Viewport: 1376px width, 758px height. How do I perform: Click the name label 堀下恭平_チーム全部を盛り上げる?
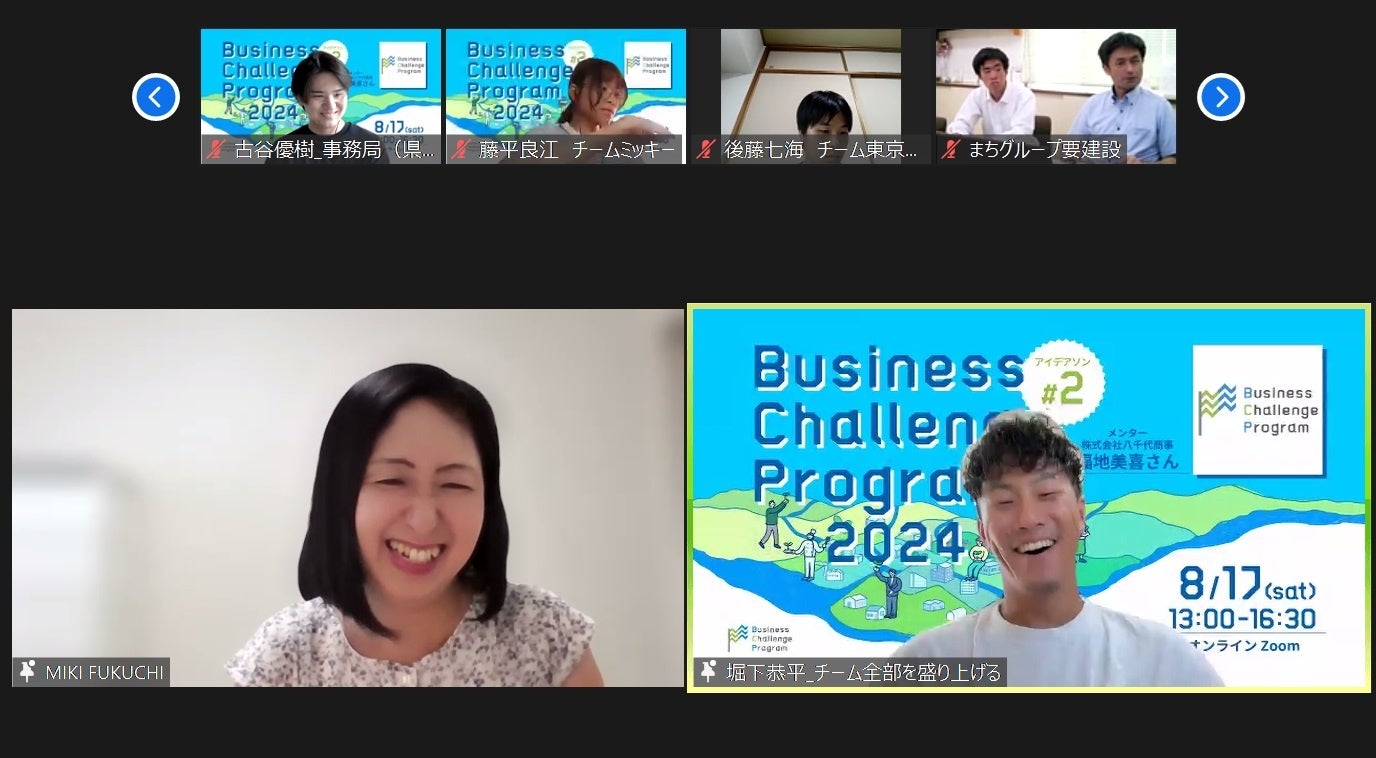click(x=863, y=672)
